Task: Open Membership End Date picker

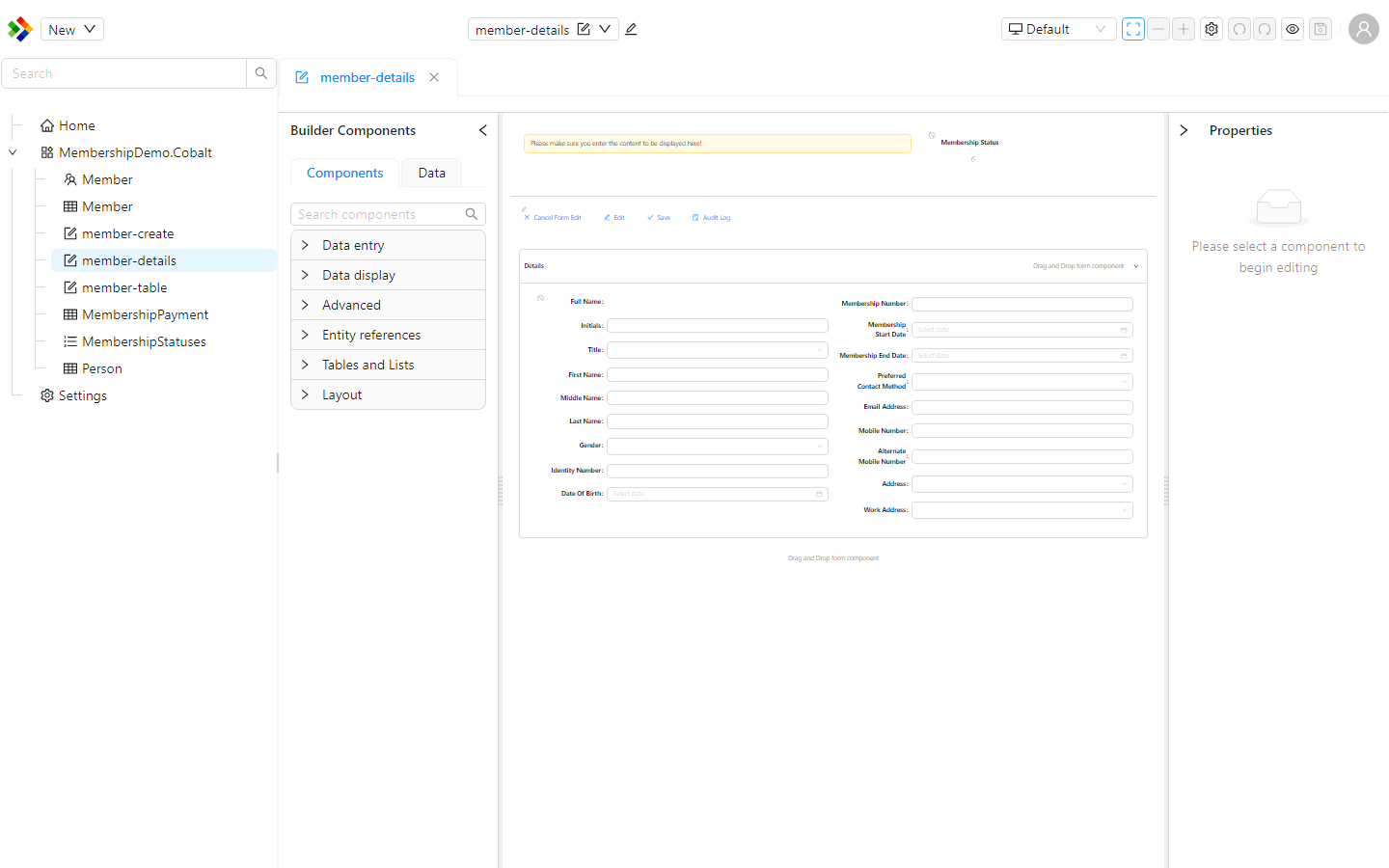Action: click(1022, 356)
